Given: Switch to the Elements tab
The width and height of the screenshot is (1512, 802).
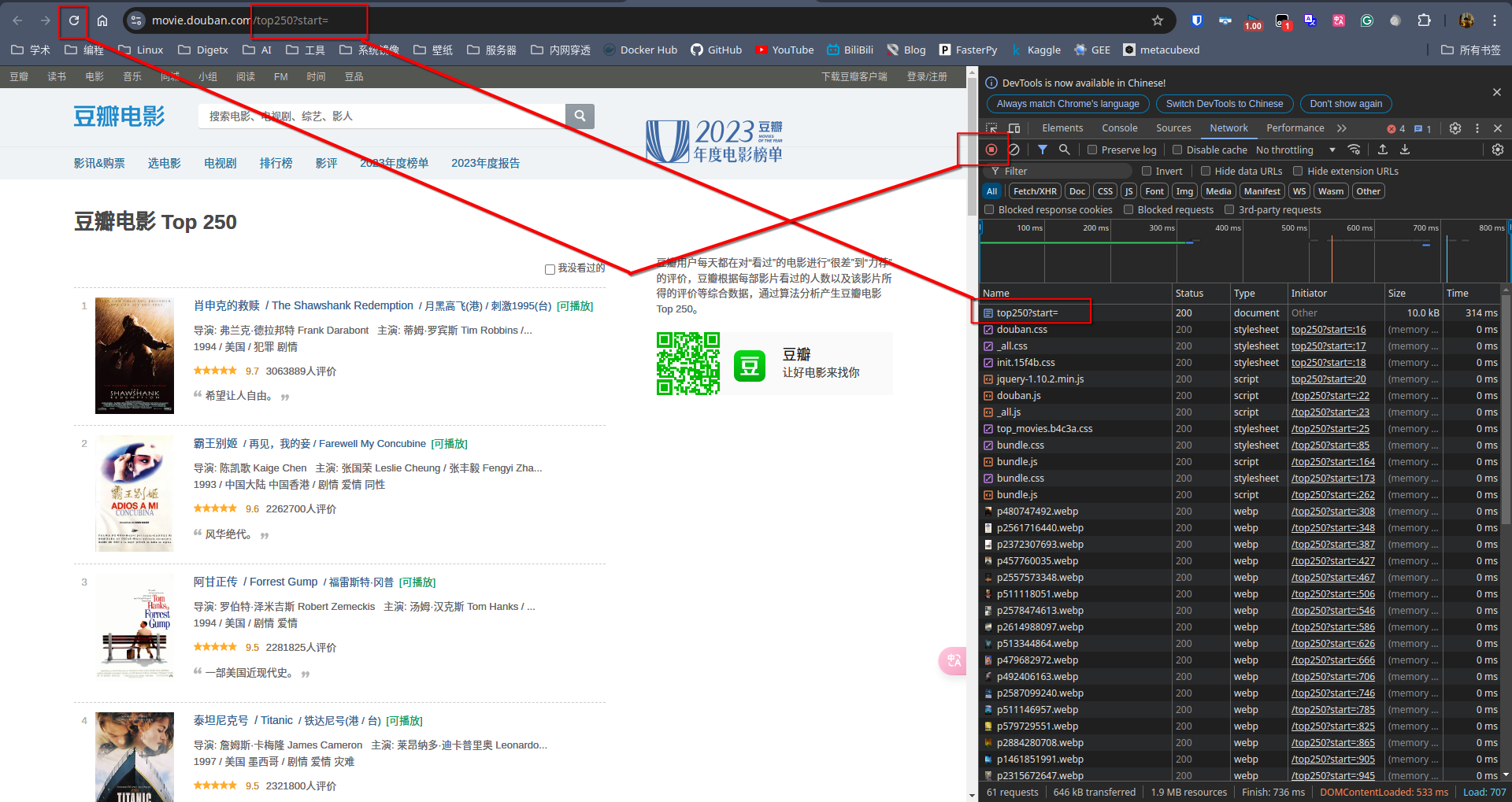Looking at the screenshot, I should 1062,128.
